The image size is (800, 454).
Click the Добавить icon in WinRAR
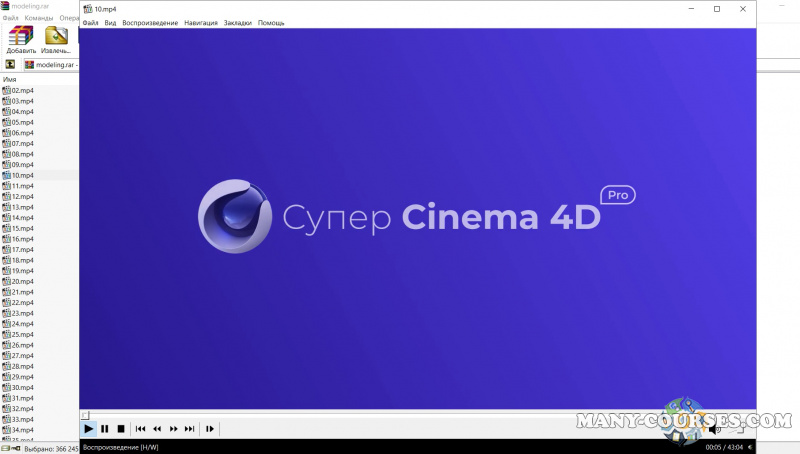(x=21, y=40)
